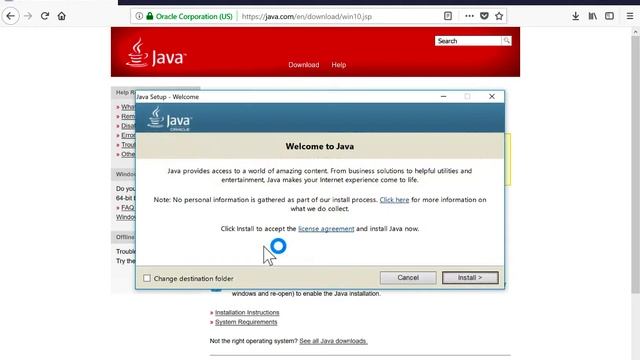Open the Download menu on Java site
The width and height of the screenshot is (640, 360).
(x=304, y=65)
